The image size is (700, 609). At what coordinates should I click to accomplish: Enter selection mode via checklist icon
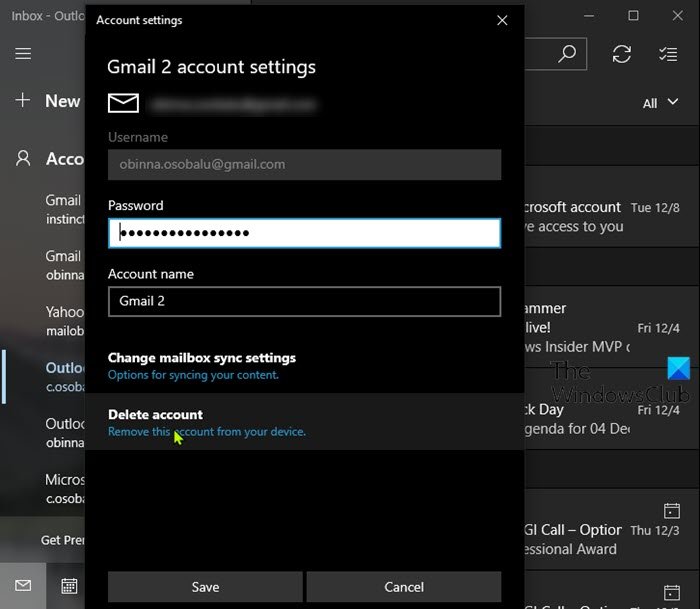(x=668, y=54)
